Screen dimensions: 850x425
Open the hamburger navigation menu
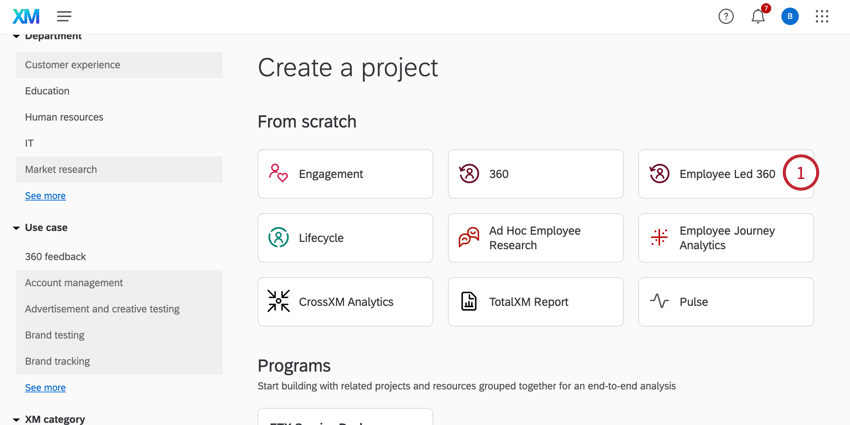click(64, 16)
